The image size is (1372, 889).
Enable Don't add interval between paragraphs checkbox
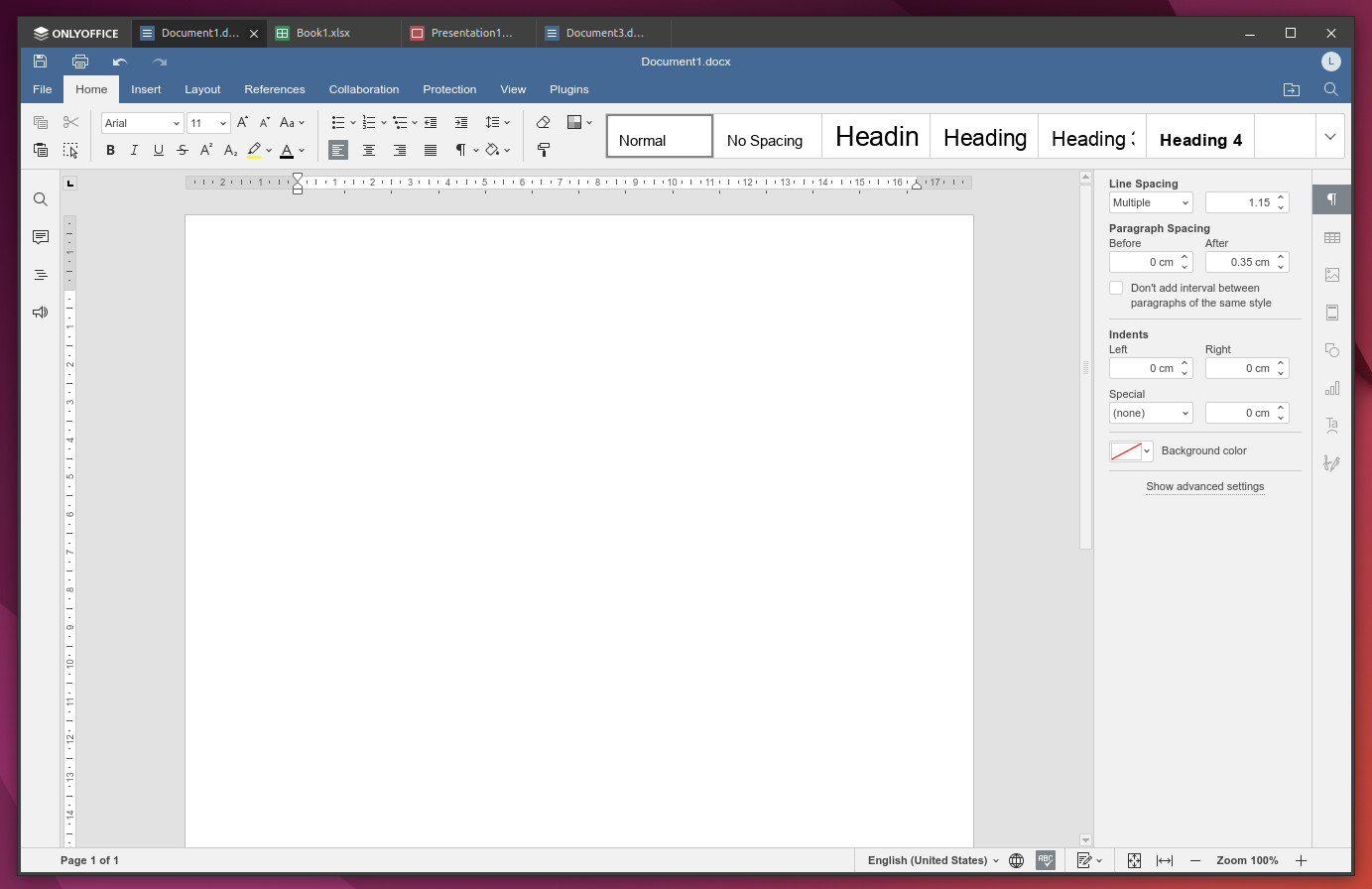pyautogui.click(x=1116, y=288)
